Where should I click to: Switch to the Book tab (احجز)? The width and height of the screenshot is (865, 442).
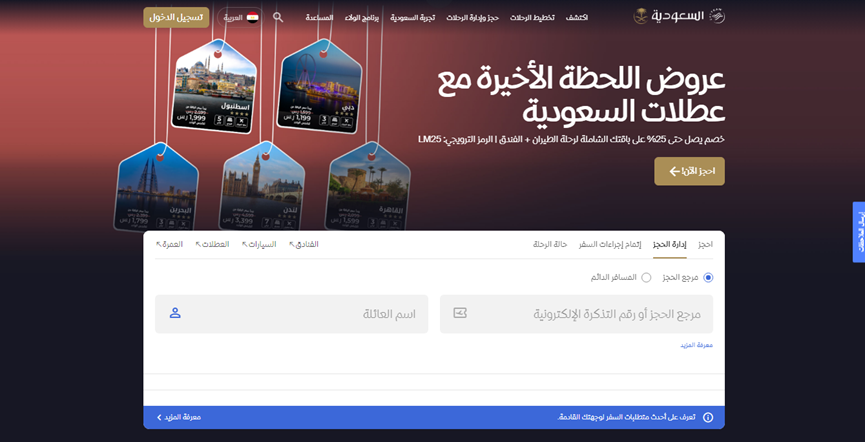(x=706, y=244)
